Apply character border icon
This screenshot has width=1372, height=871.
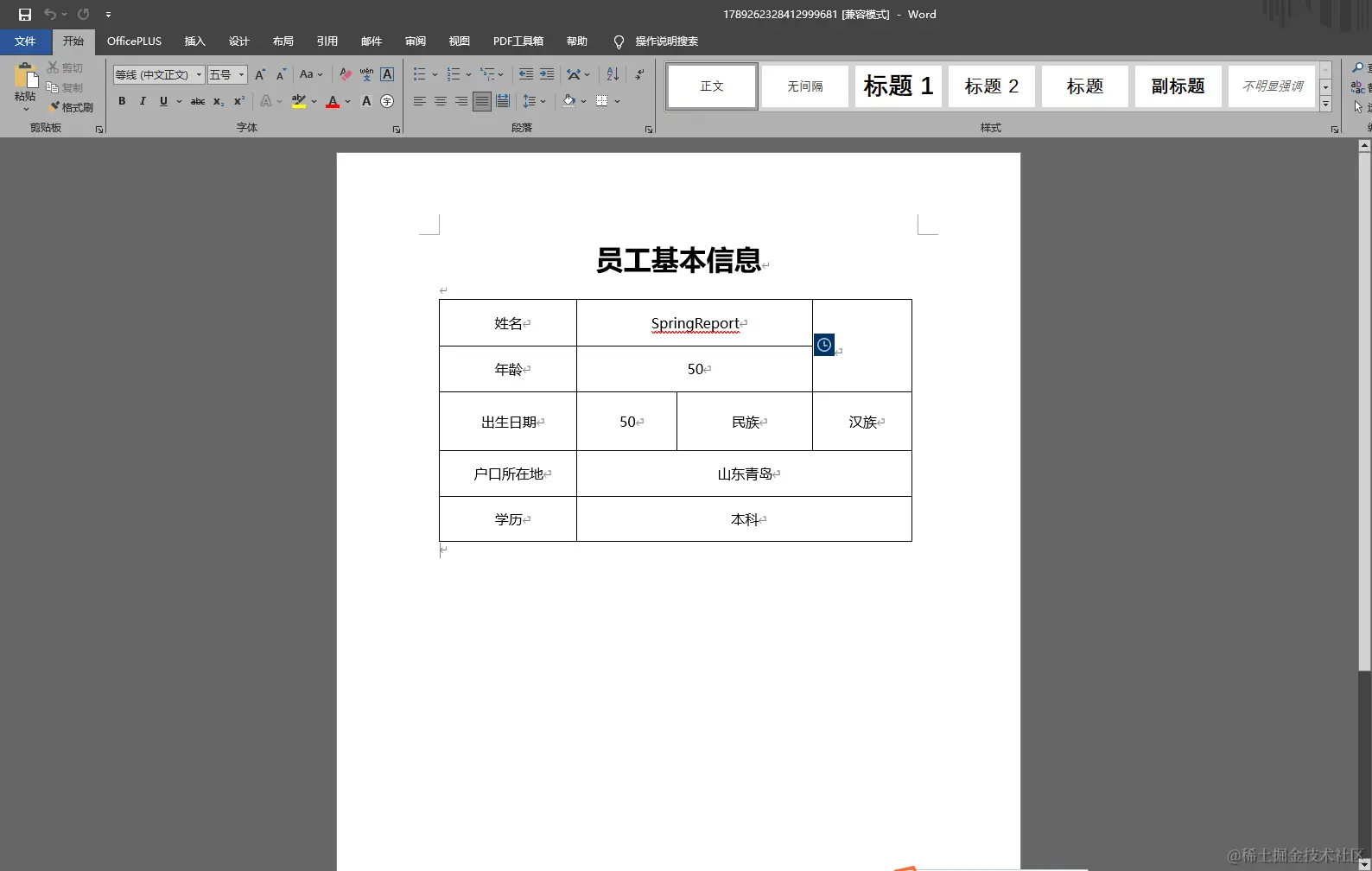click(387, 74)
